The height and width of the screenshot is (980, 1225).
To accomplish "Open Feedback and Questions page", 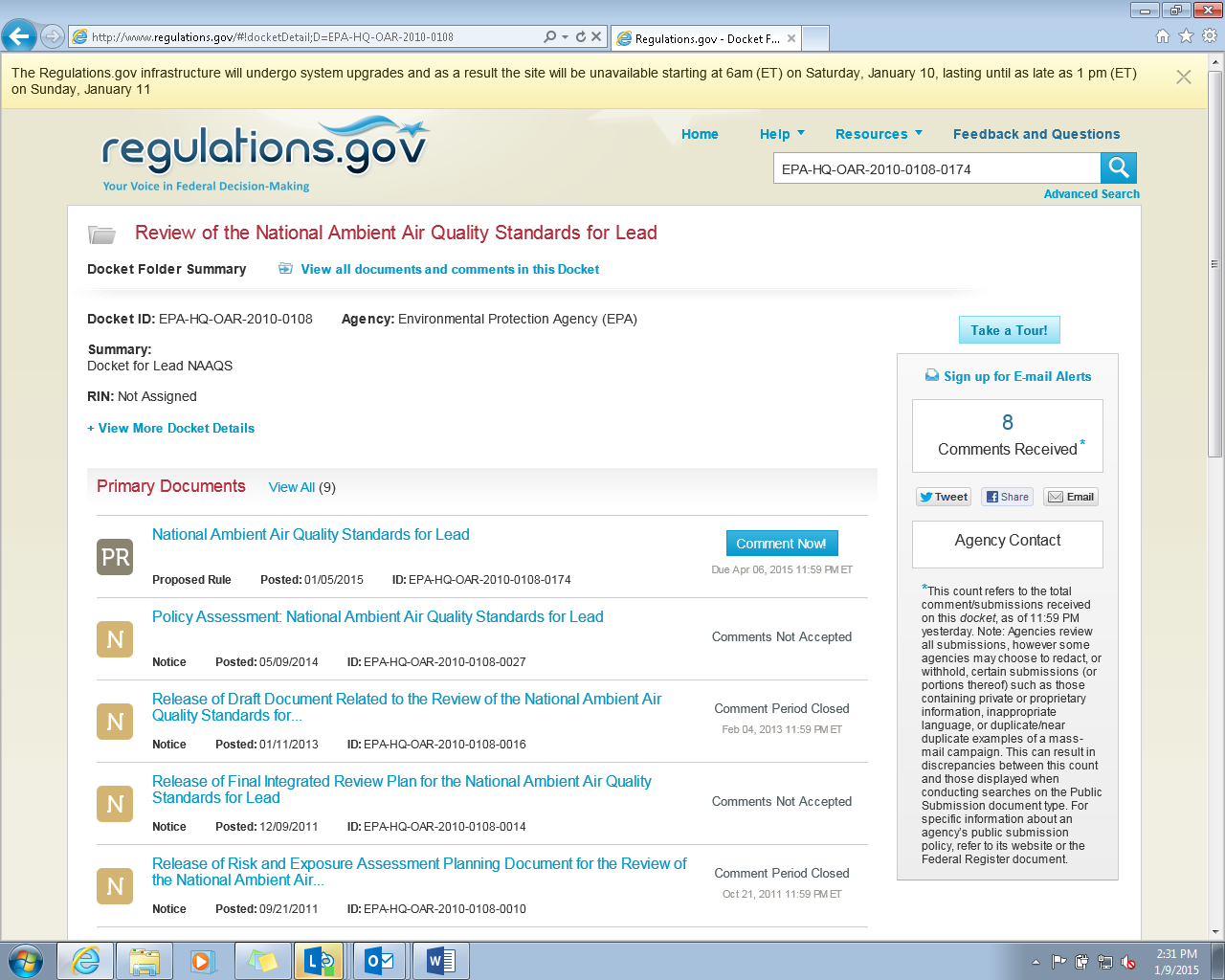I will coord(1036,134).
